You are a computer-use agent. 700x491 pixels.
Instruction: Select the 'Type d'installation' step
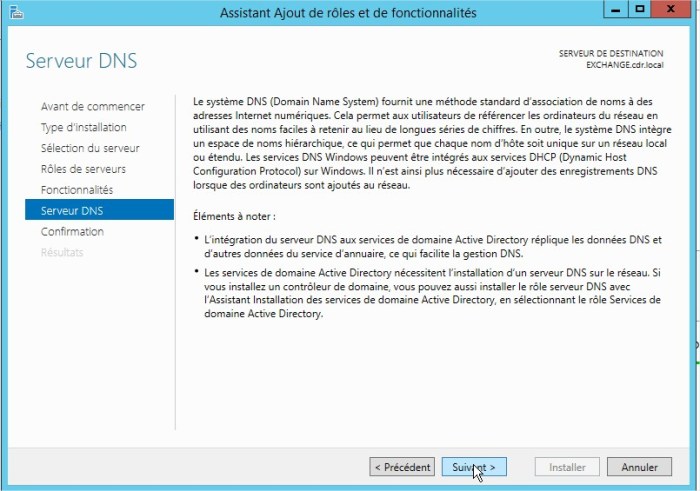coord(83,128)
